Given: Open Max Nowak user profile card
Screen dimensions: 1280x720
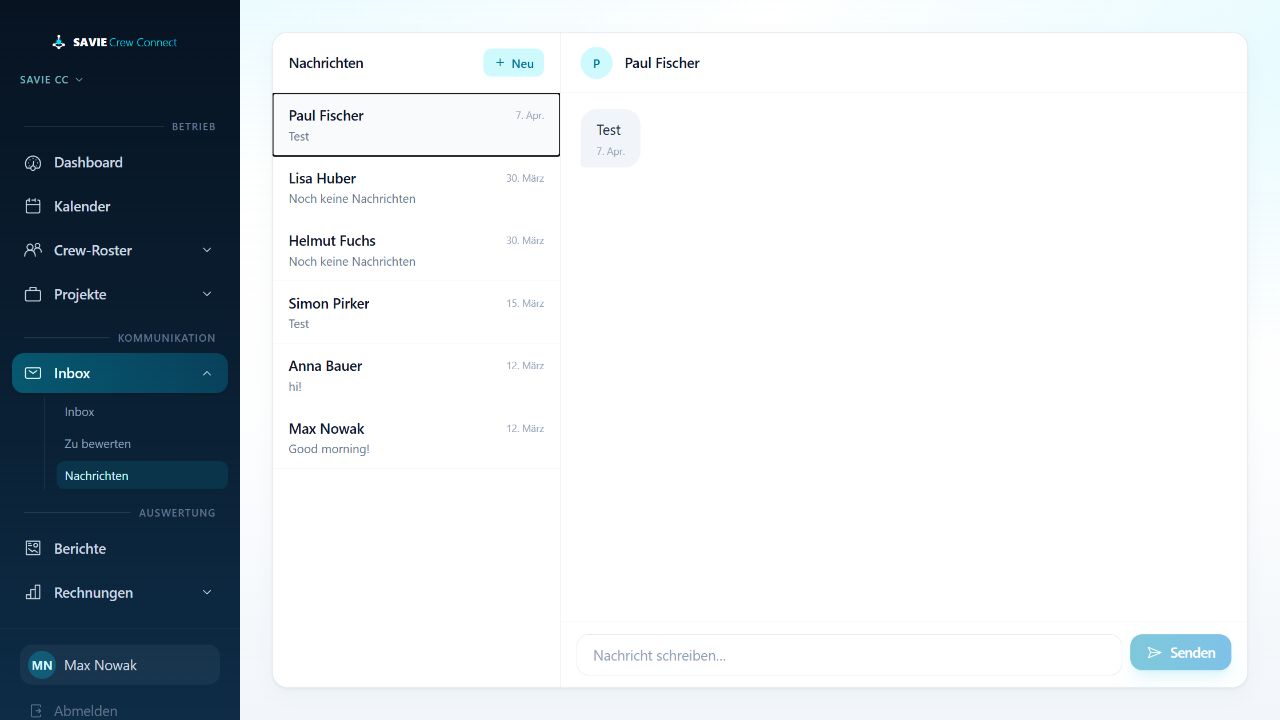Looking at the screenshot, I should (x=120, y=665).
